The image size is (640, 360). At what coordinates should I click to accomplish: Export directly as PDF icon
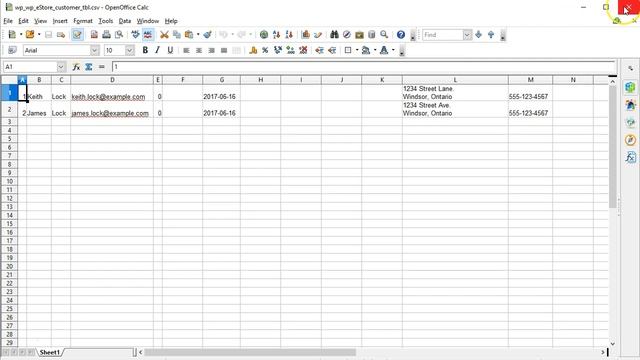94,35
